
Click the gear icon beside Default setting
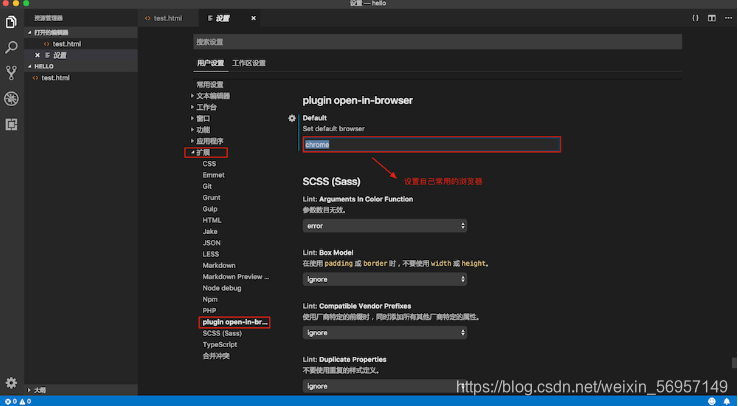292,118
